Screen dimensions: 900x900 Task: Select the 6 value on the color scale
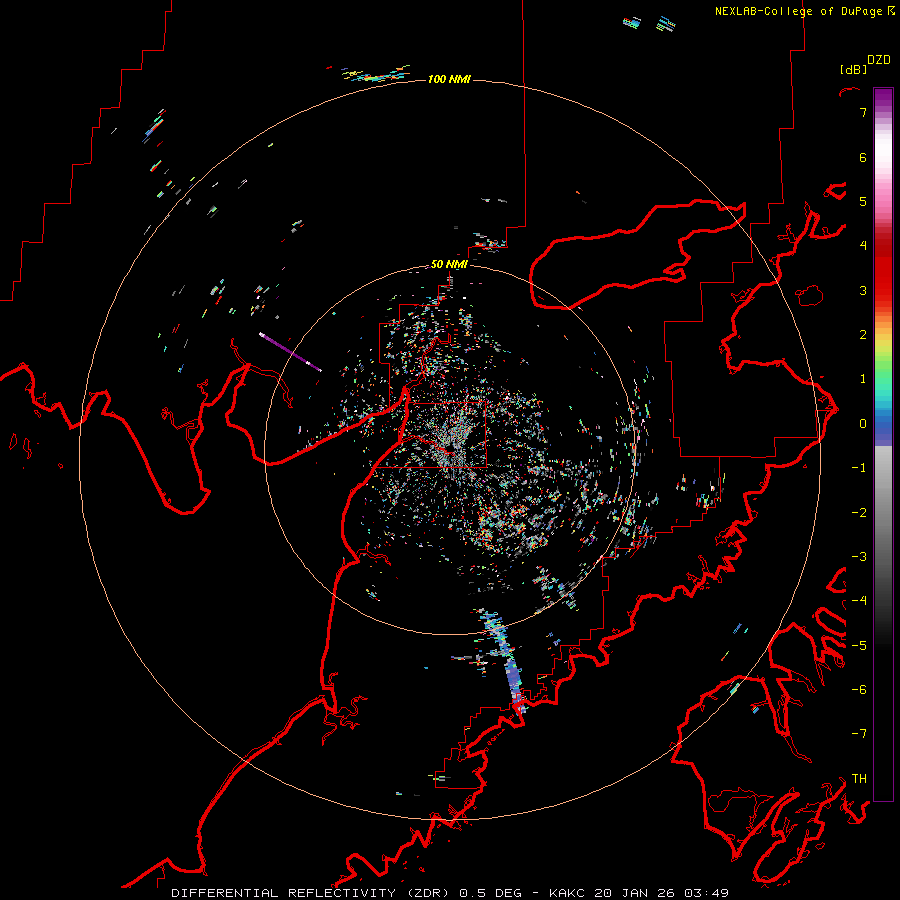pyautogui.click(x=863, y=157)
